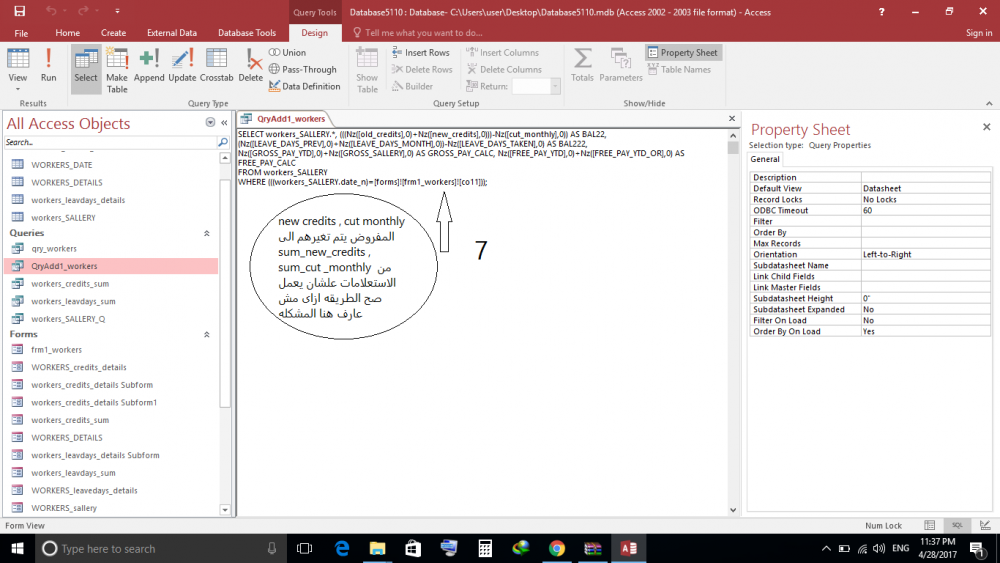This screenshot has width=1000, height=563.
Task: Switch to the Home ribbon tab
Action: 68,33
